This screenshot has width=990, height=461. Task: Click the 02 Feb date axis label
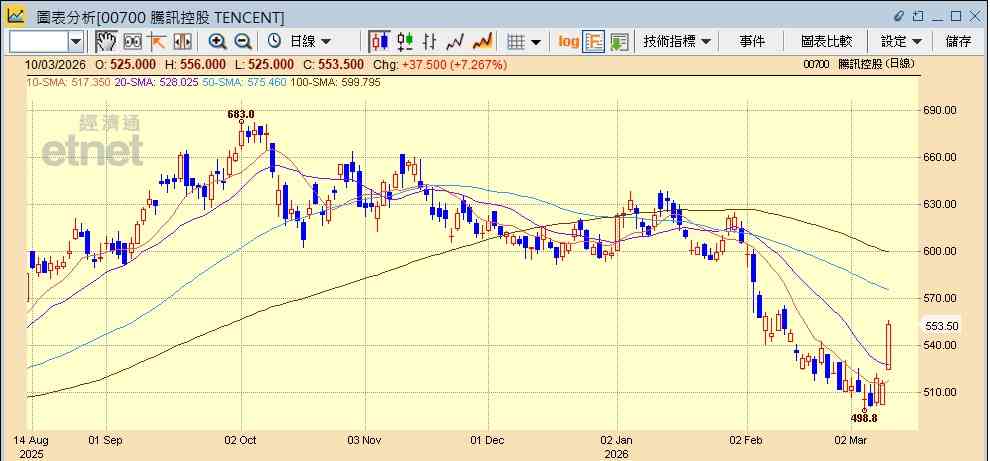(x=747, y=440)
